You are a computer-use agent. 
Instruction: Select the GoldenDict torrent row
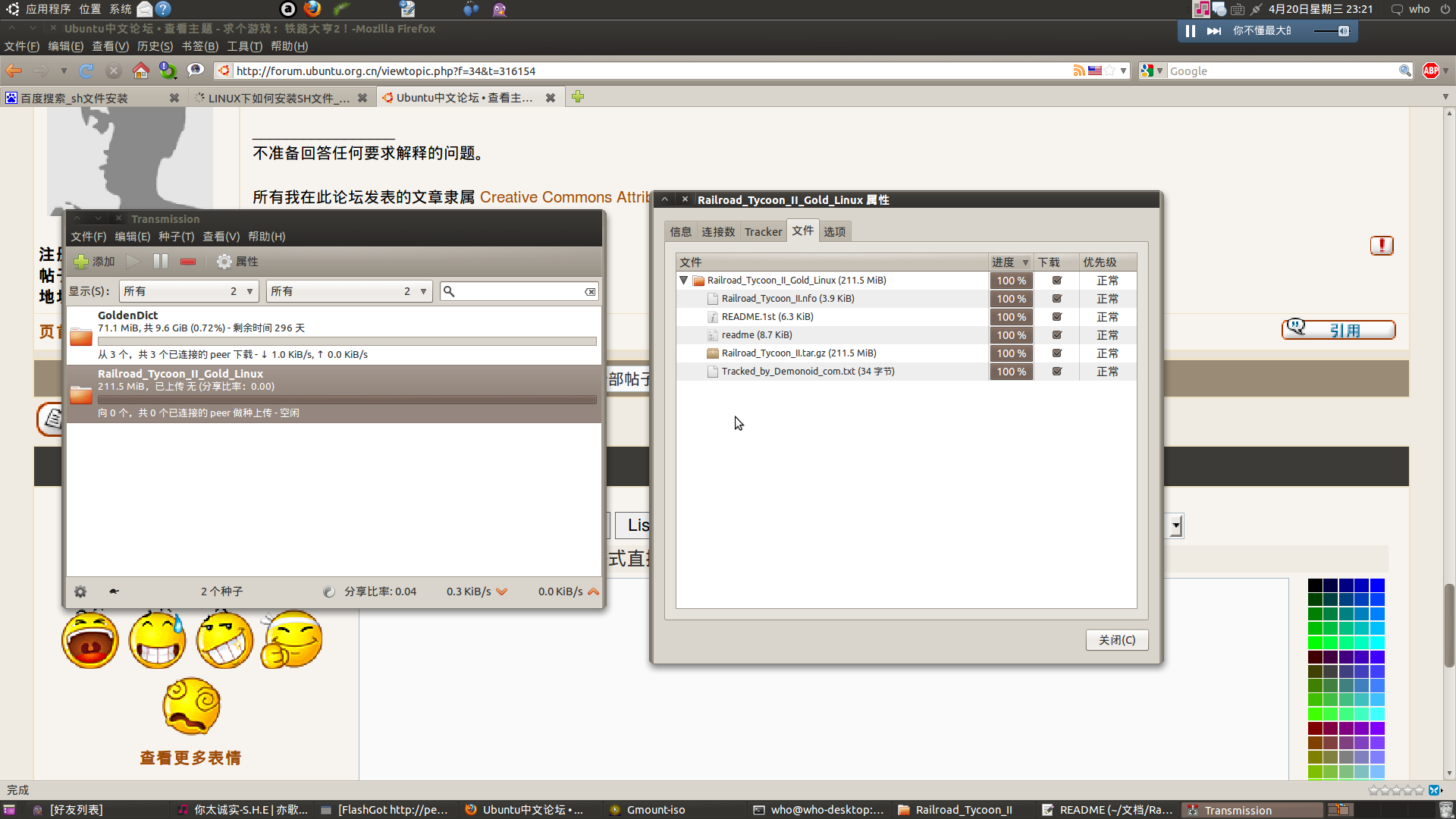334,335
